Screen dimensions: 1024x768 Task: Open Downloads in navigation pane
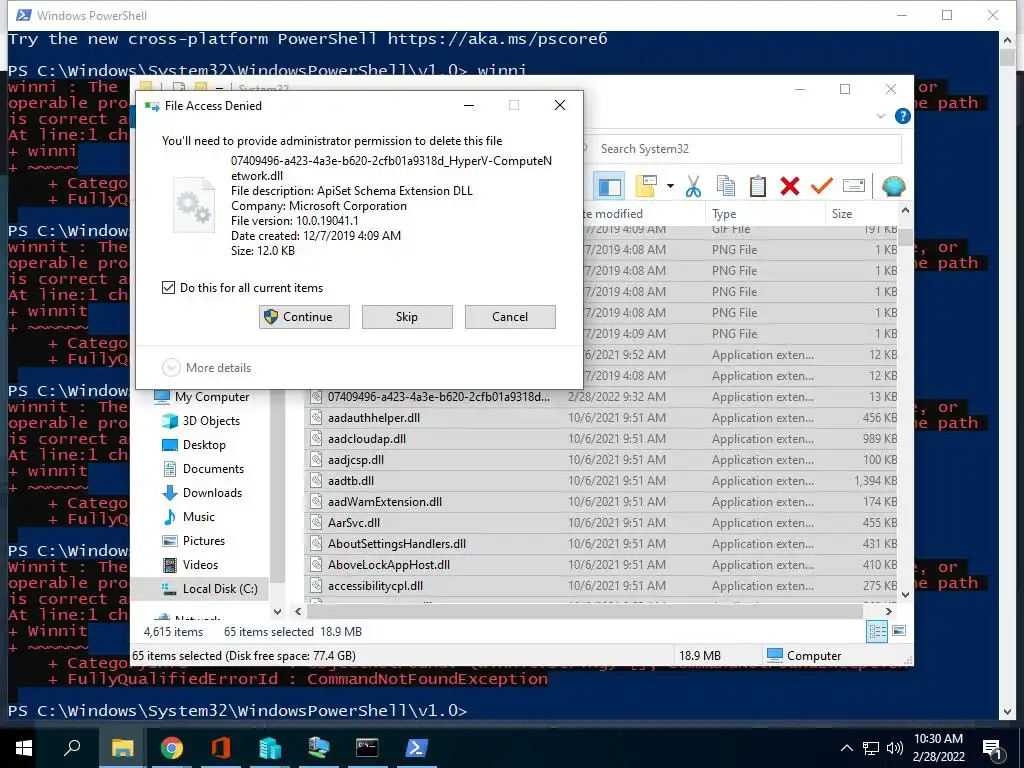click(x=202, y=493)
